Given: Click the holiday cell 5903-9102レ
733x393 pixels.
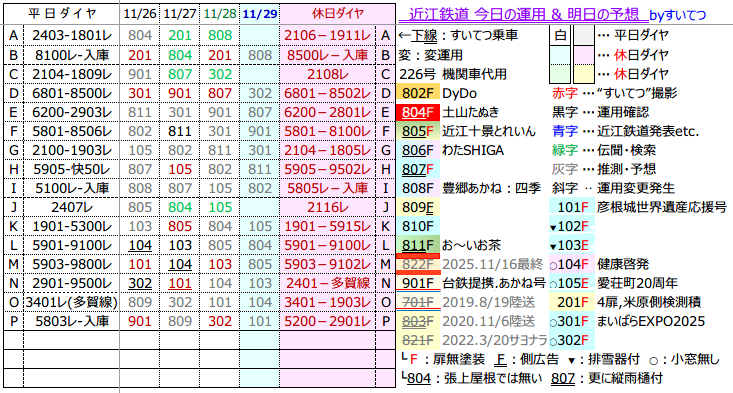Looking at the screenshot, I should (328, 264).
